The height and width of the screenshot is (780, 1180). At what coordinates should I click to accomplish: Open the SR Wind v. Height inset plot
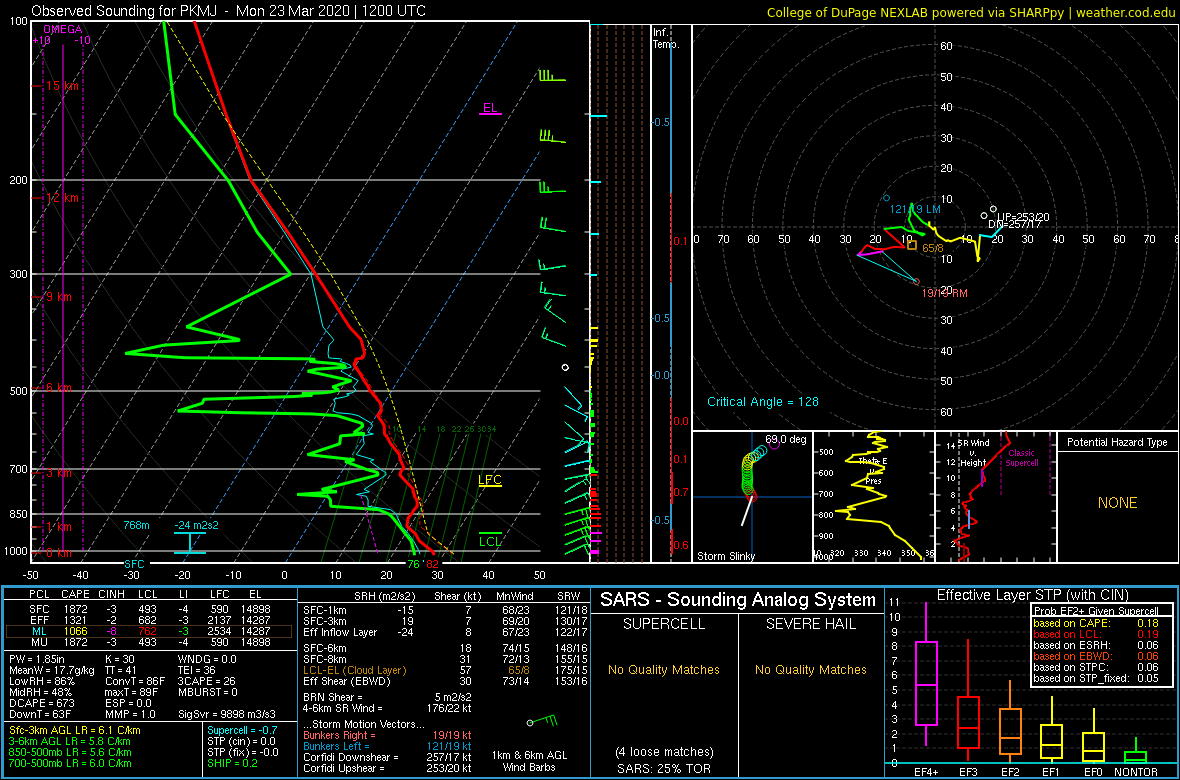pyautogui.click(x=995, y=497)
